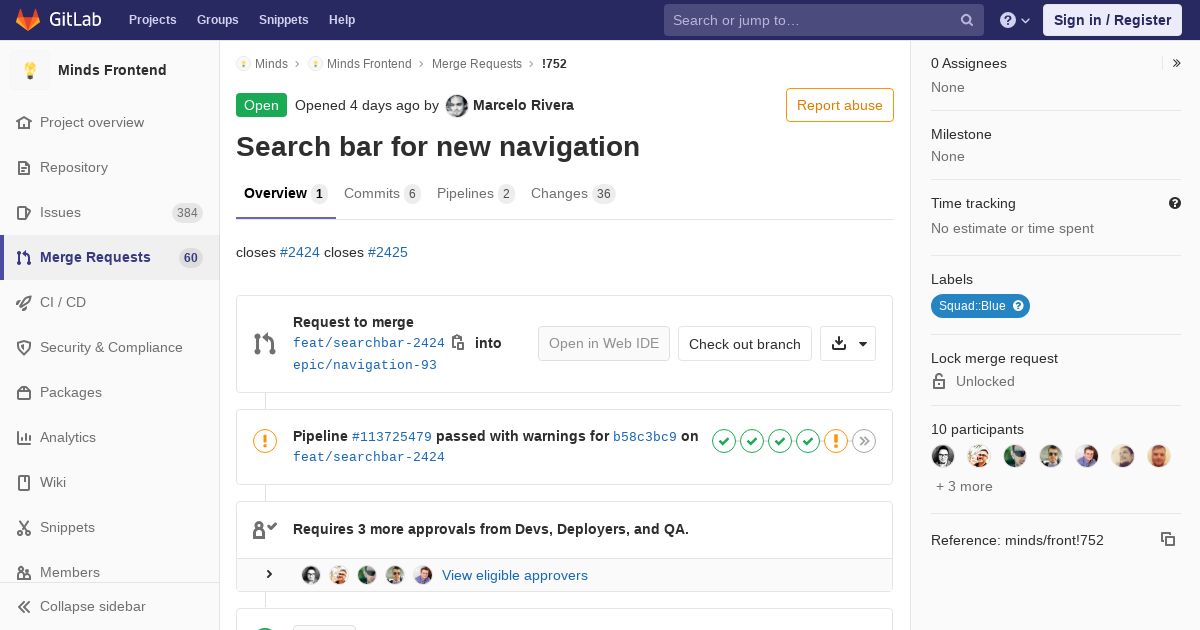Click the Members icon in sidebar
Viewport: 1200px width, 630px height.
(x=24, y=572)
